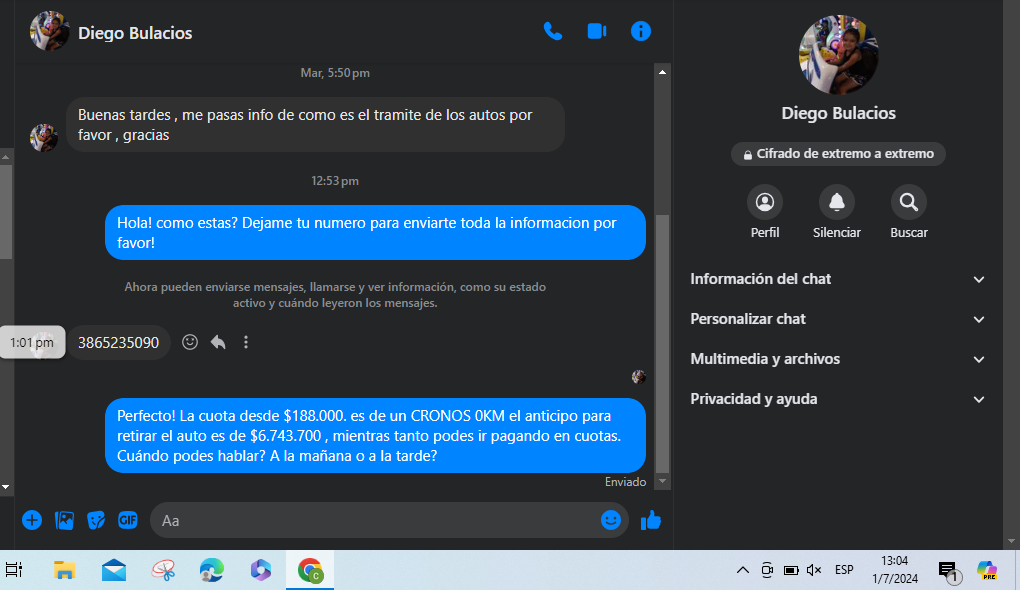Click chat scrollbar up arrow
Viewport: 1020px width, 590px height.
tap(662, 72)
